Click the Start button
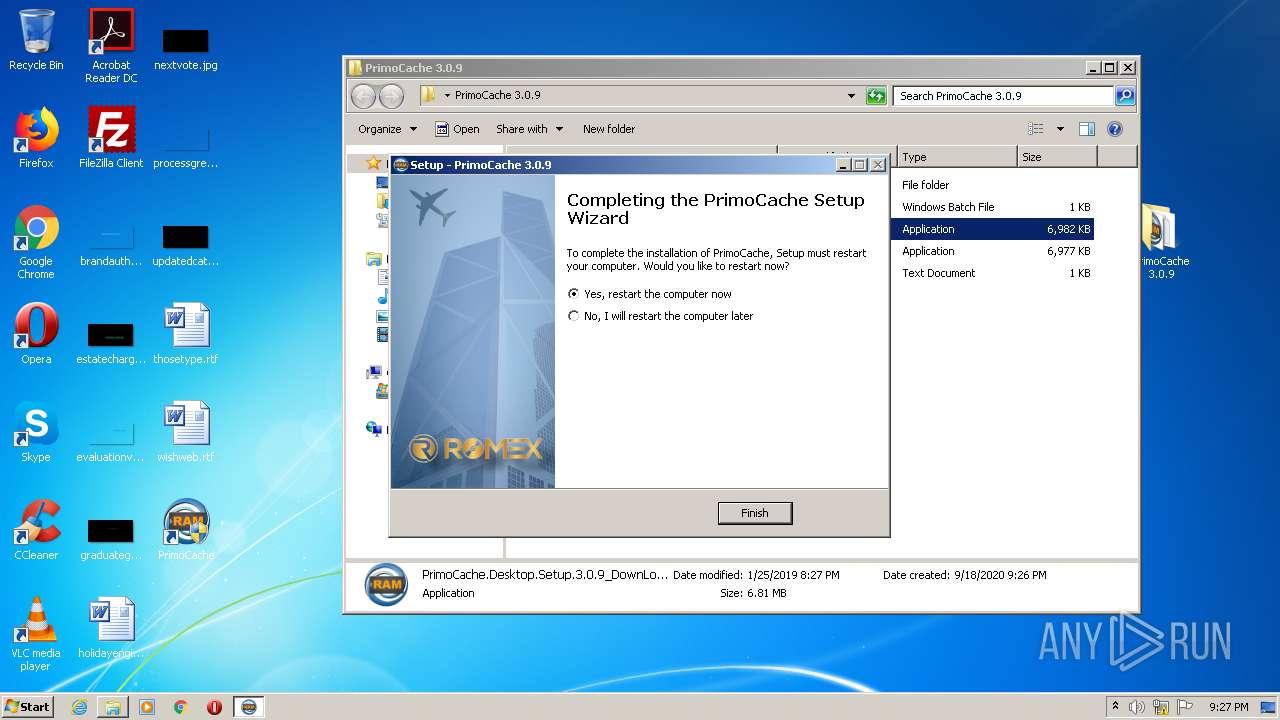The width and height of the screenshot is (1280, 720). coord(27,706)
